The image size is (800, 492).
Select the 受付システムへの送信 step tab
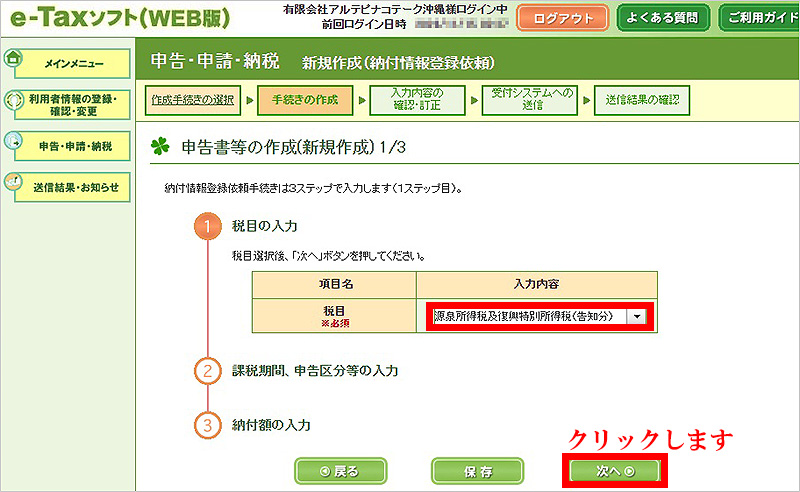pyautogui.click(x=530, y=100)
